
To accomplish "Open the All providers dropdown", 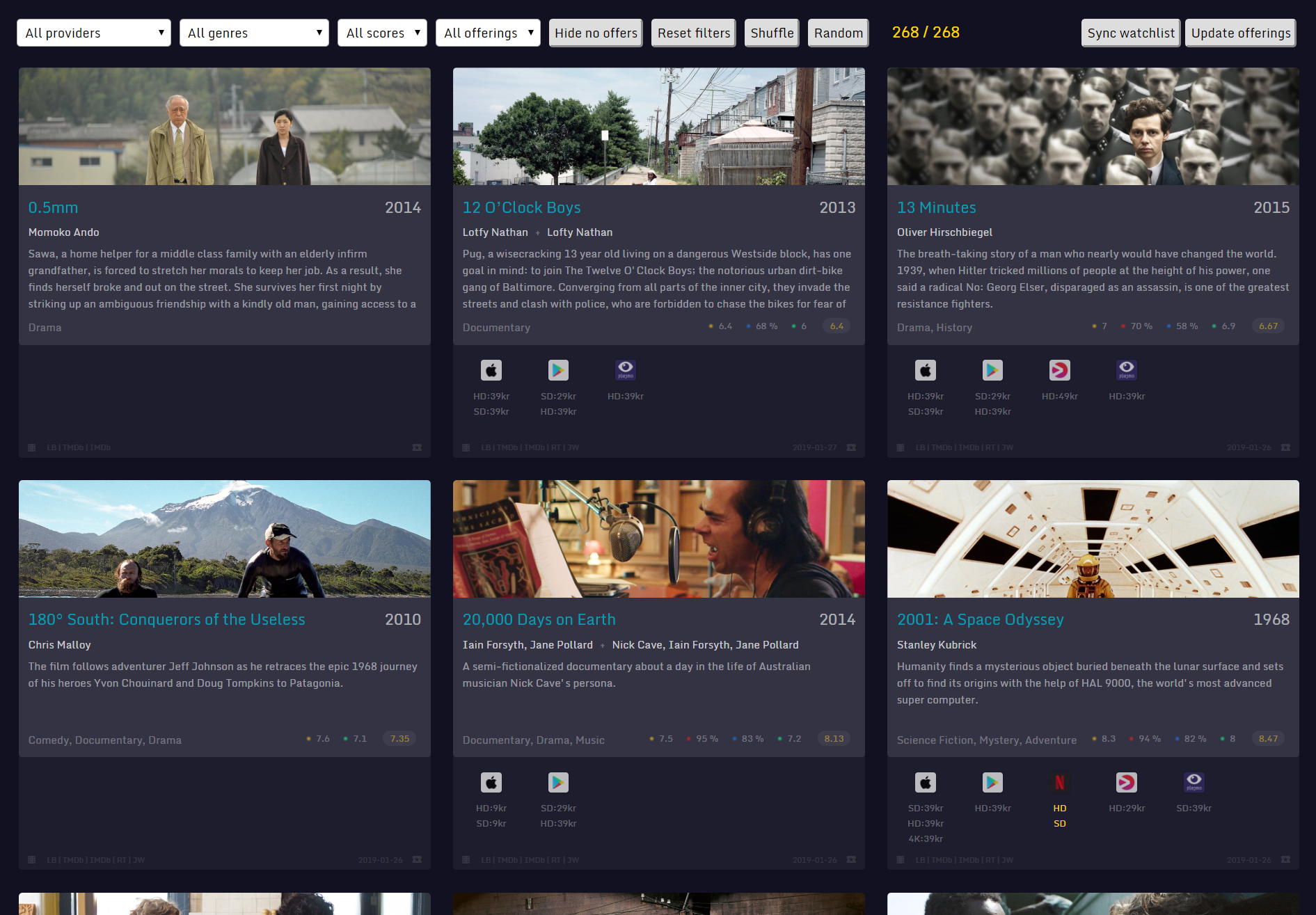I will [x=94, y=33].
